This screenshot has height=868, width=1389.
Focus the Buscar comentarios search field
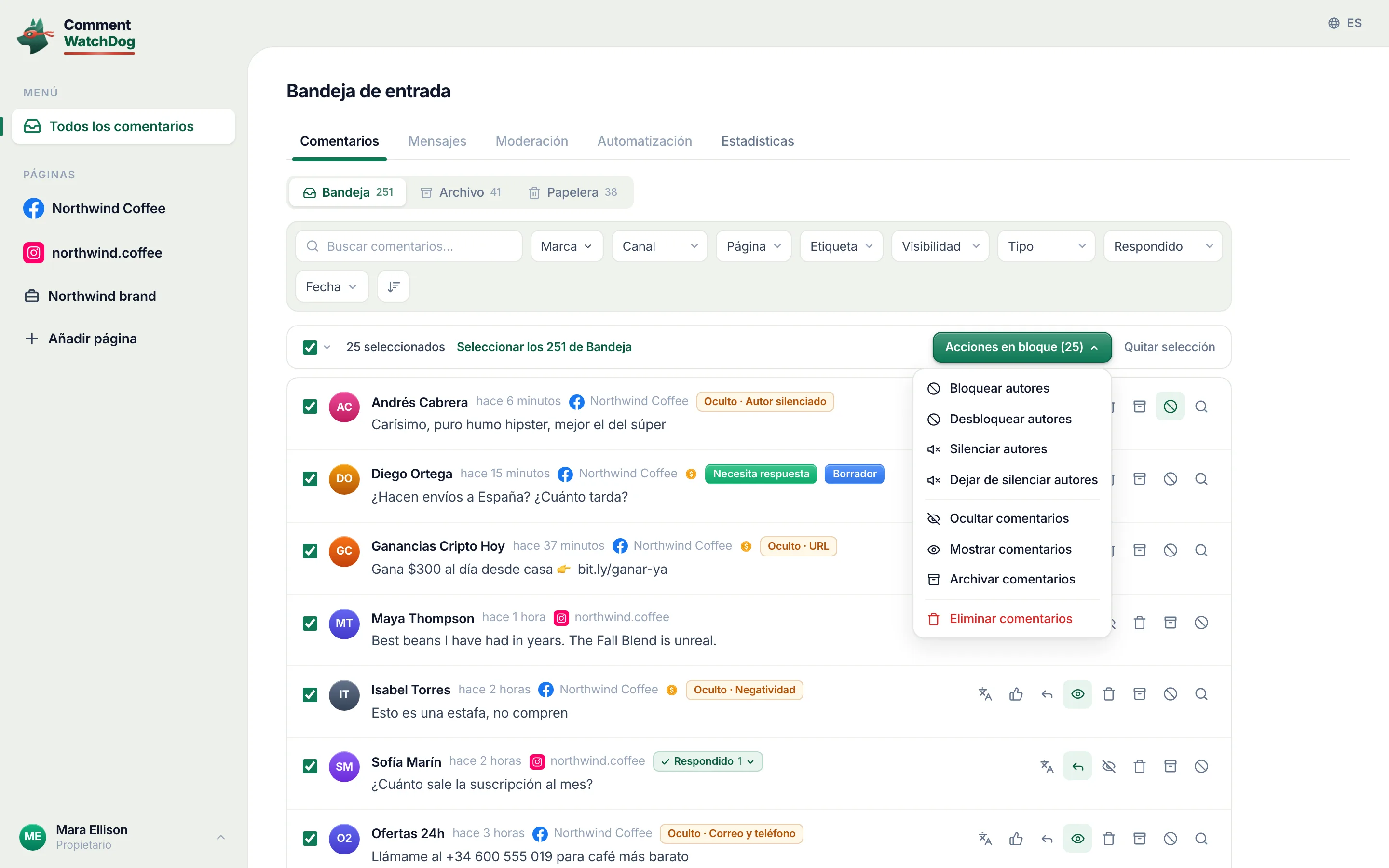(x=409, y=246)
